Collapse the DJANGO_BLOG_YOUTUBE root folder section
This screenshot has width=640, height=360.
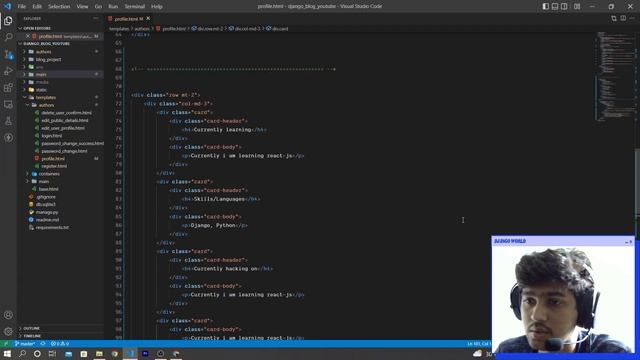(x=46, y=44)
